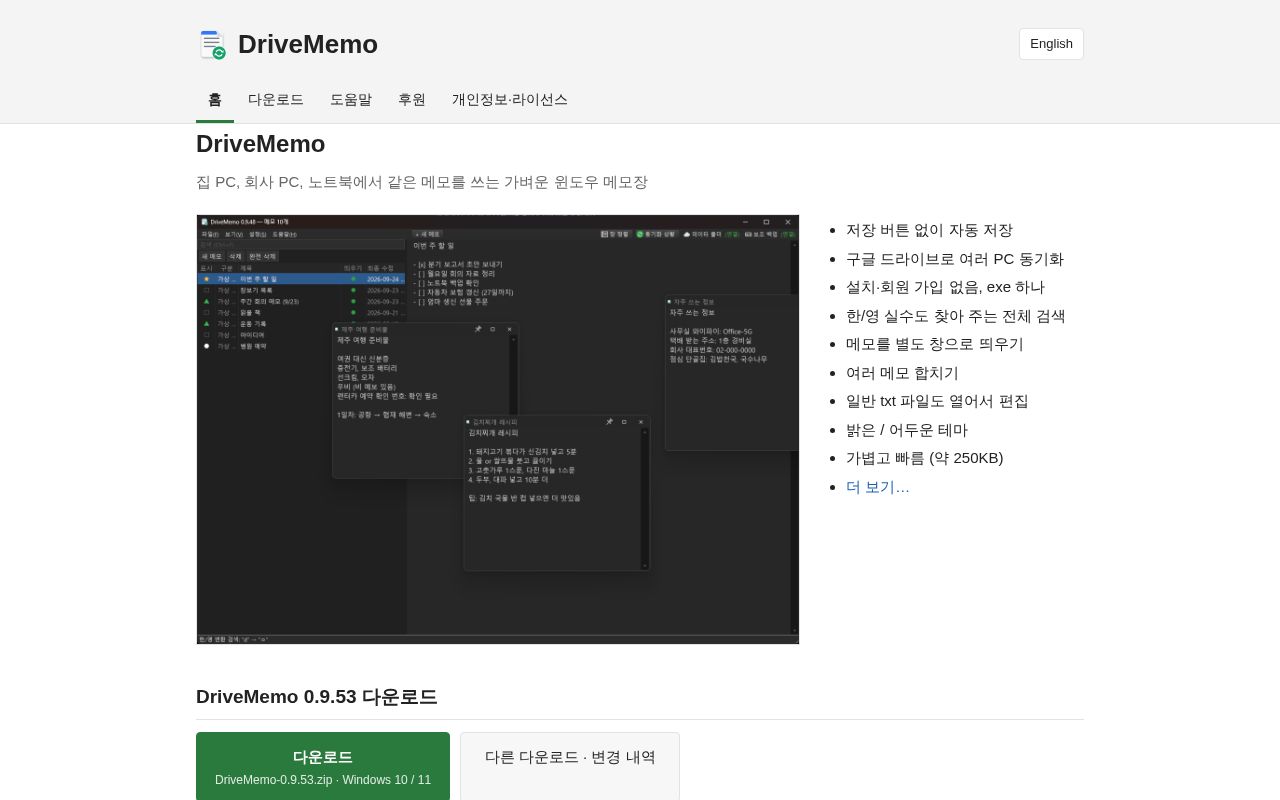Open the DriveMemo app screenshot image
This screenshot has width=1280, height=800.
pos(498,429)
